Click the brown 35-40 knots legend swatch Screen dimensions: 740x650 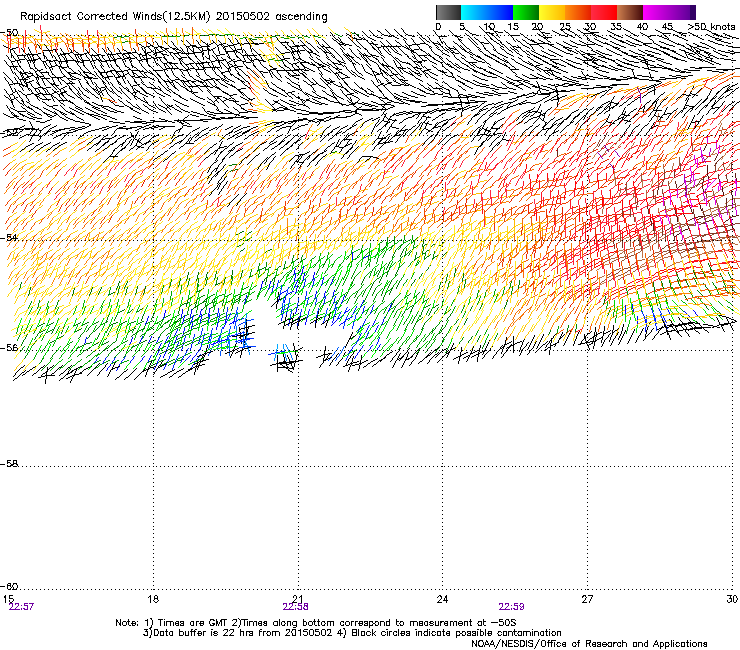coord(630,12)
